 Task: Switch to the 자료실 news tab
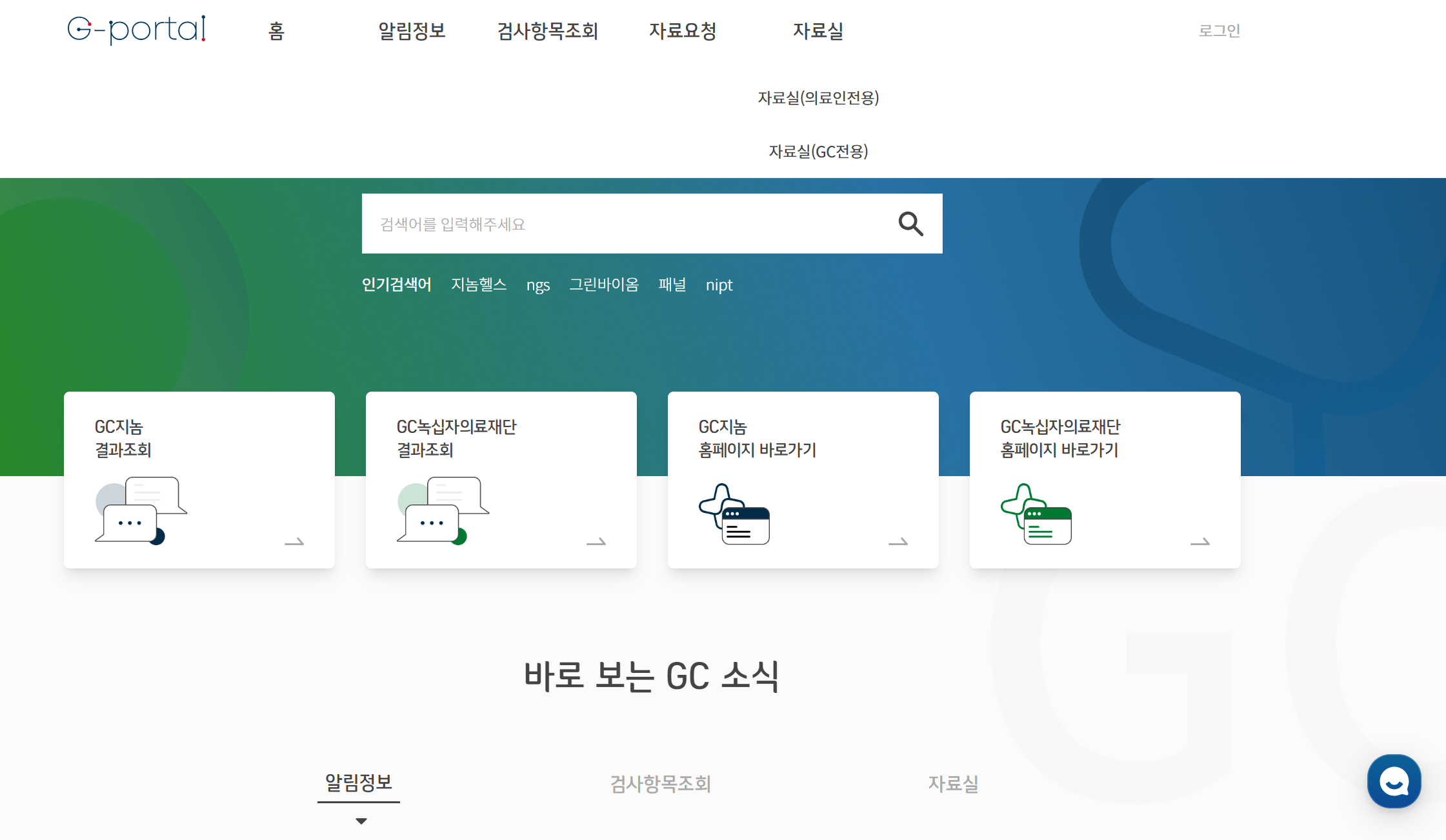(953, 784)
